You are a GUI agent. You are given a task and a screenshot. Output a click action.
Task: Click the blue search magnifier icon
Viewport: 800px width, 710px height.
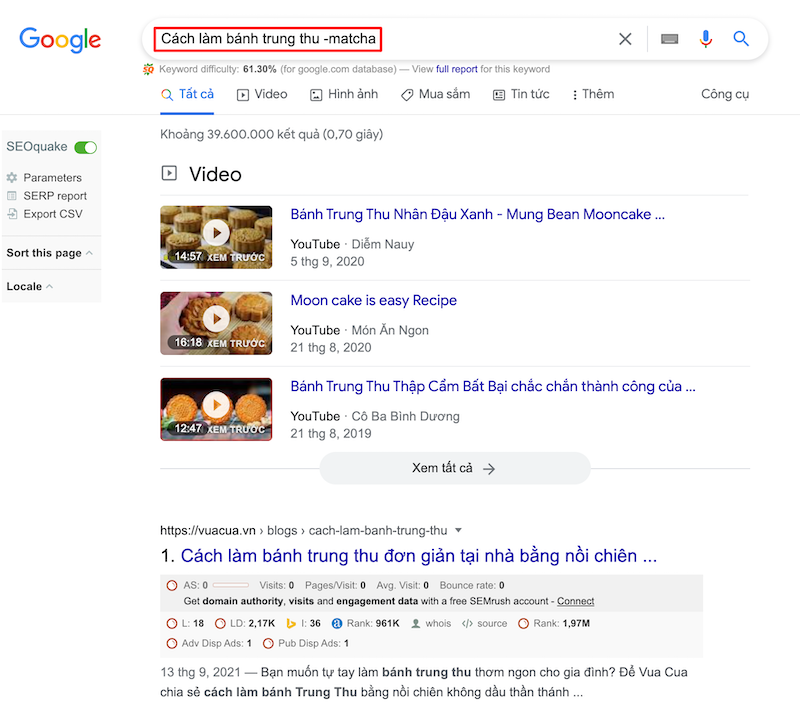pyautogui.click(x=741, y=38)
